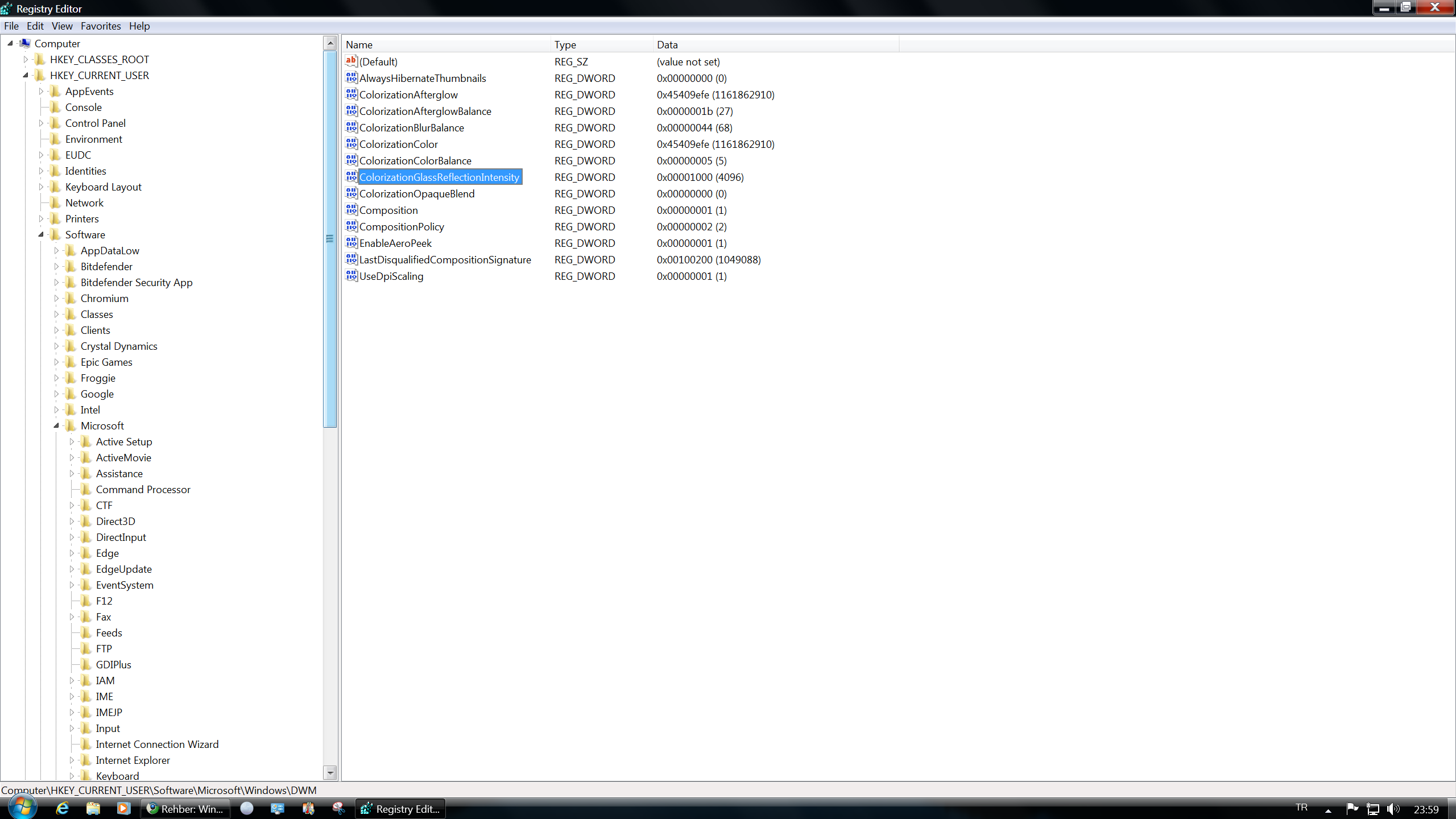Open the Help menu
The height and width of the screenshot is (819, 1456).
pyautogui.click(x=139, y=26)
